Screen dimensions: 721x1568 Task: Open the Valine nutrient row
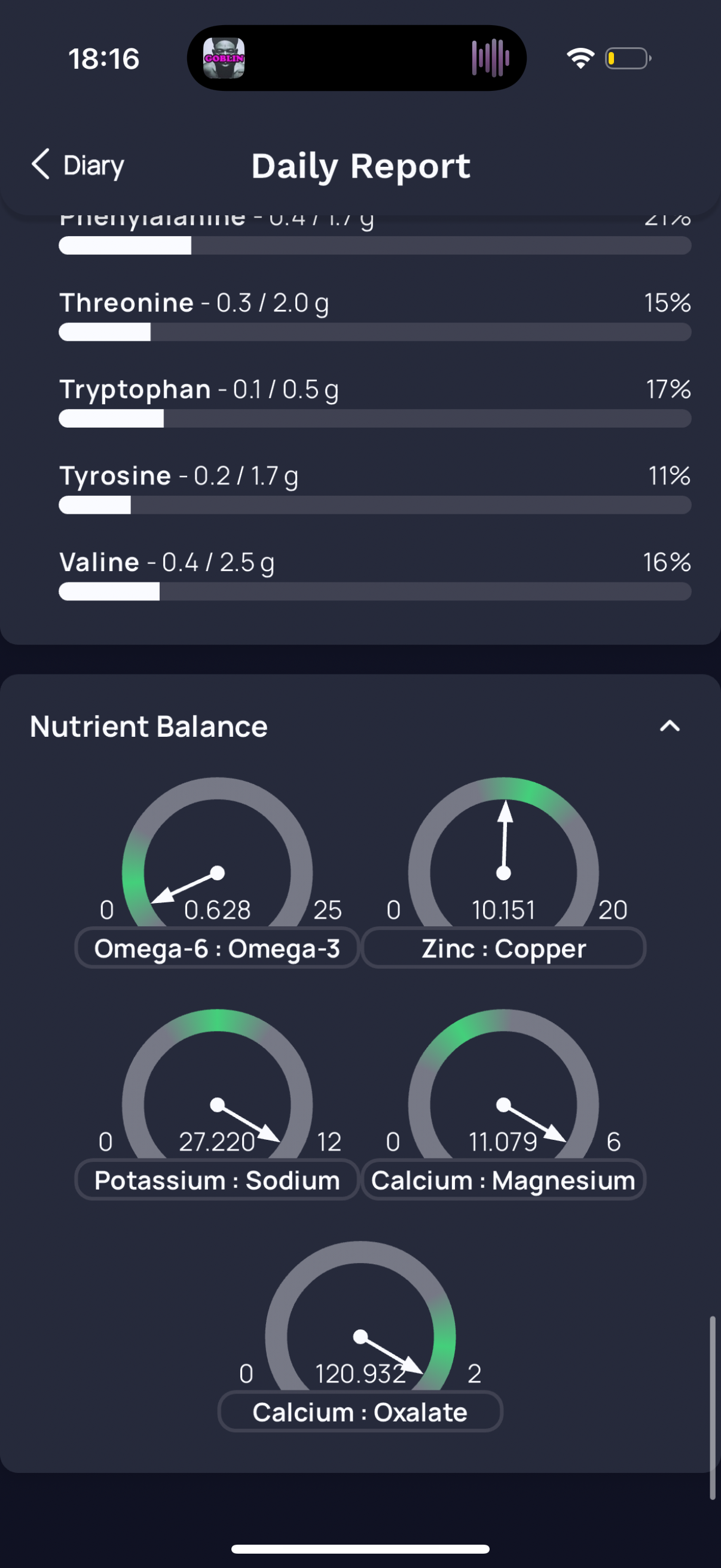coord(375,574)
